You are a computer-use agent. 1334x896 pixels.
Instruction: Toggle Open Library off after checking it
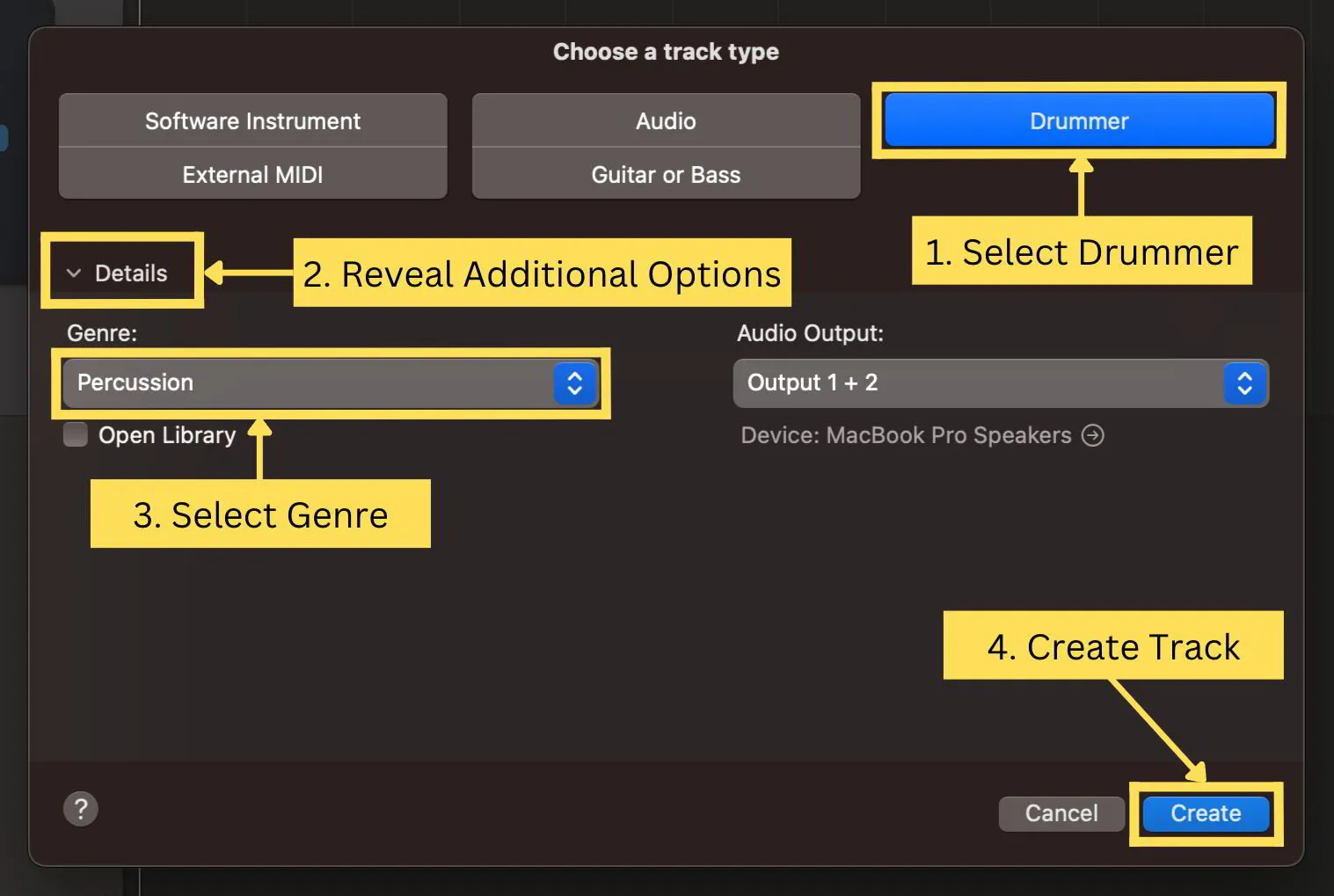(x=75, y=433)
